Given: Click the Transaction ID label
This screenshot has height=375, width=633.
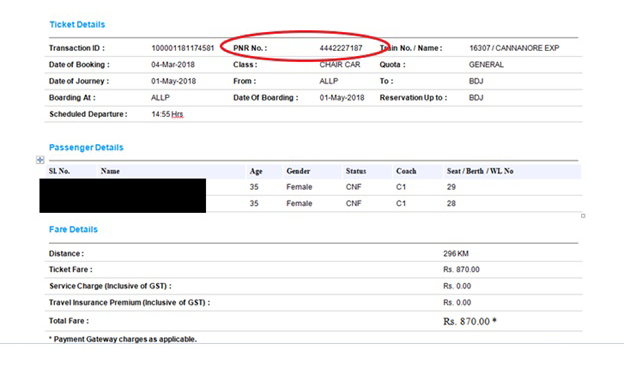Looking at the screenshot, I should (77, 48).
